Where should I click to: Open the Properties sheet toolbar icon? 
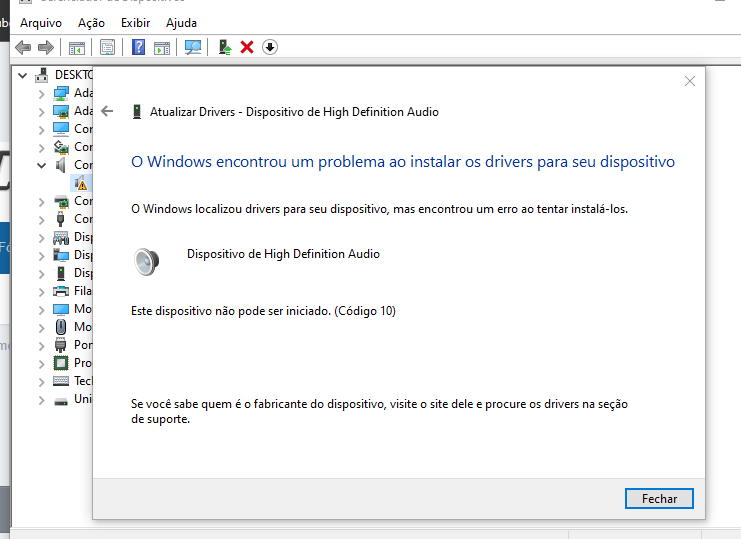pos(107,47)
